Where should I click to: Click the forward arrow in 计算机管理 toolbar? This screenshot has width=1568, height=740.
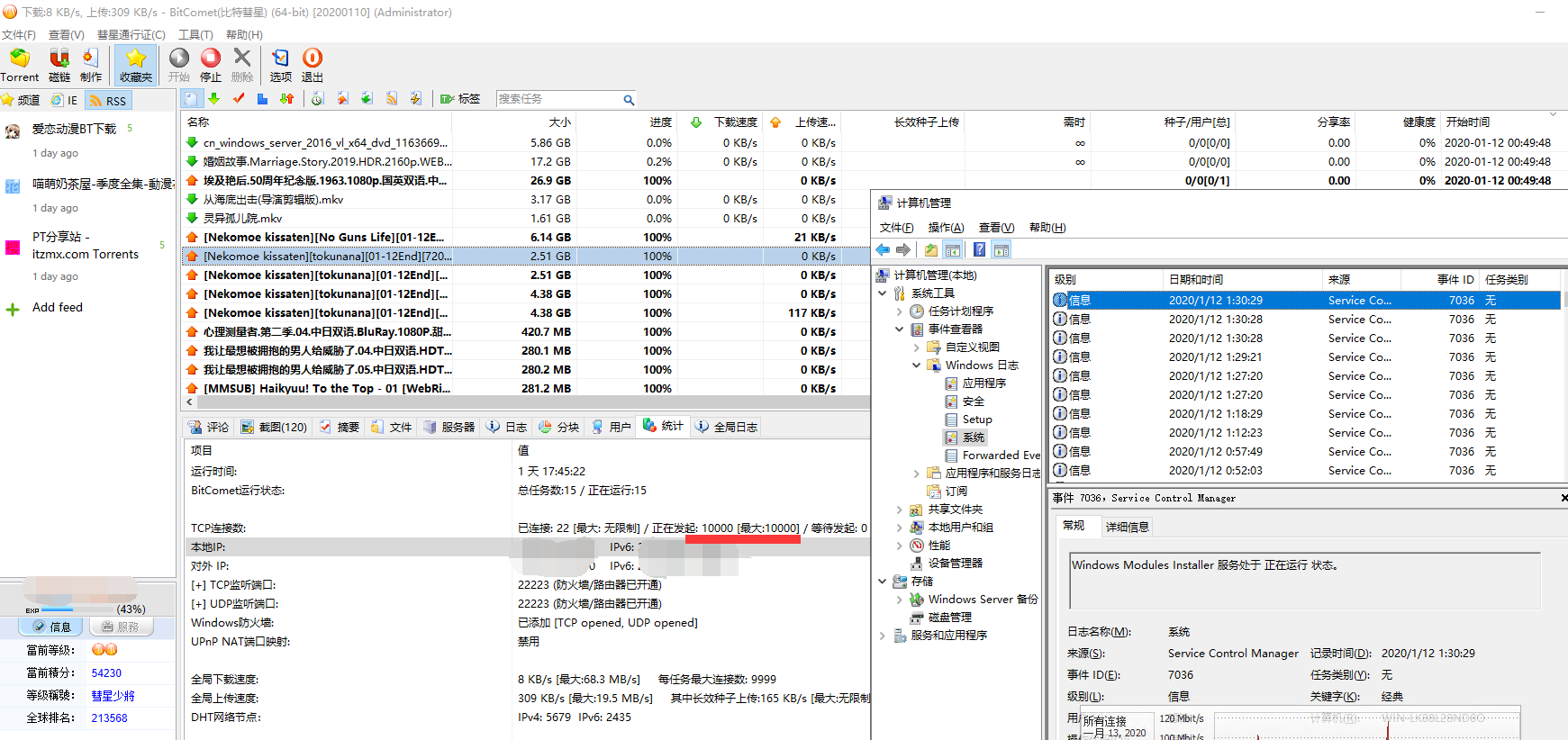coord(903,249)
